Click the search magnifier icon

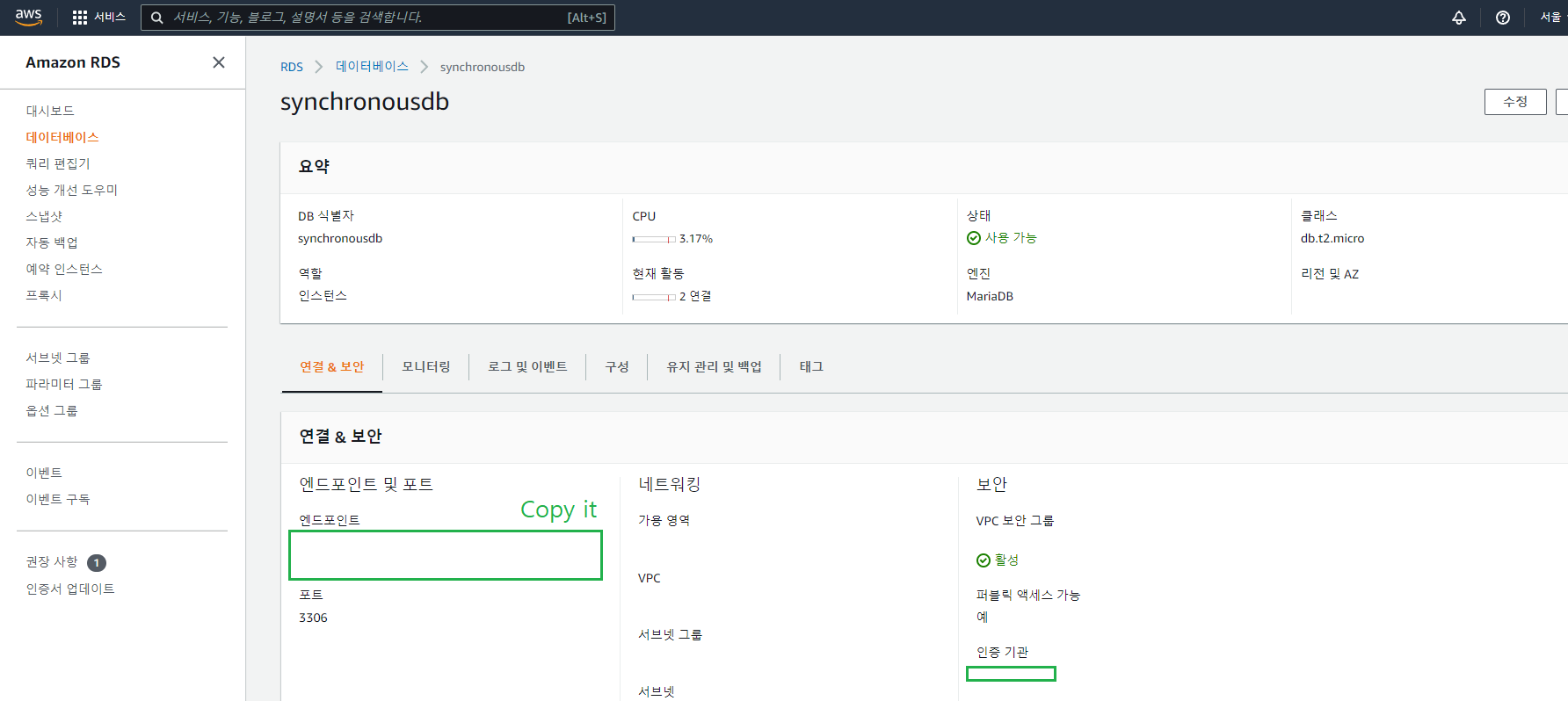click(156, 18)
